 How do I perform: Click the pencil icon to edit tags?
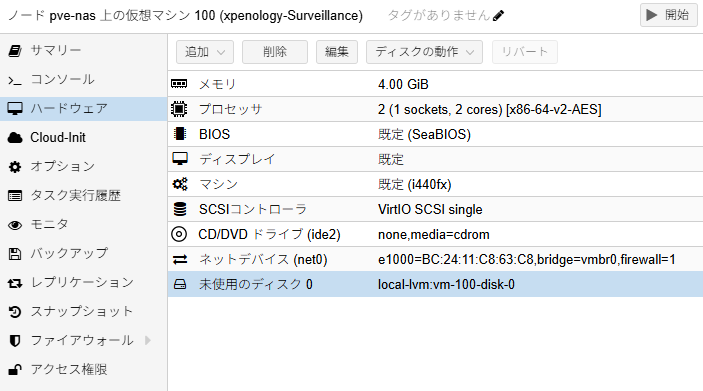pos(498,16)
